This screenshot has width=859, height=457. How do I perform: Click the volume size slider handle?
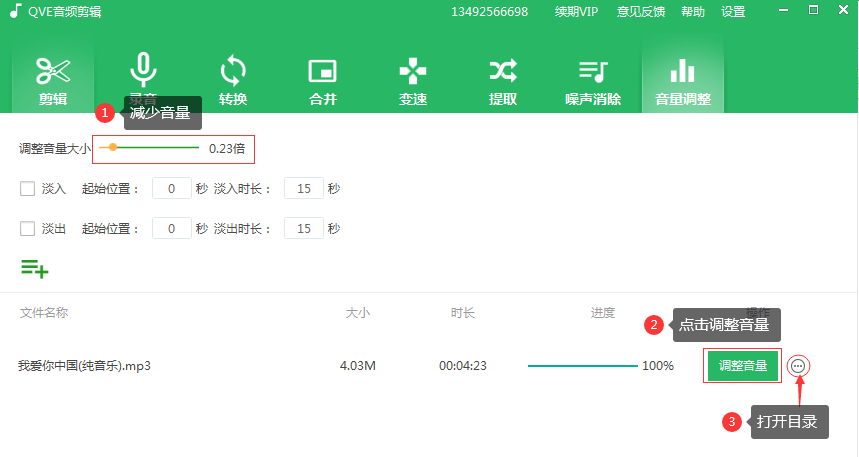click(113, 148)
